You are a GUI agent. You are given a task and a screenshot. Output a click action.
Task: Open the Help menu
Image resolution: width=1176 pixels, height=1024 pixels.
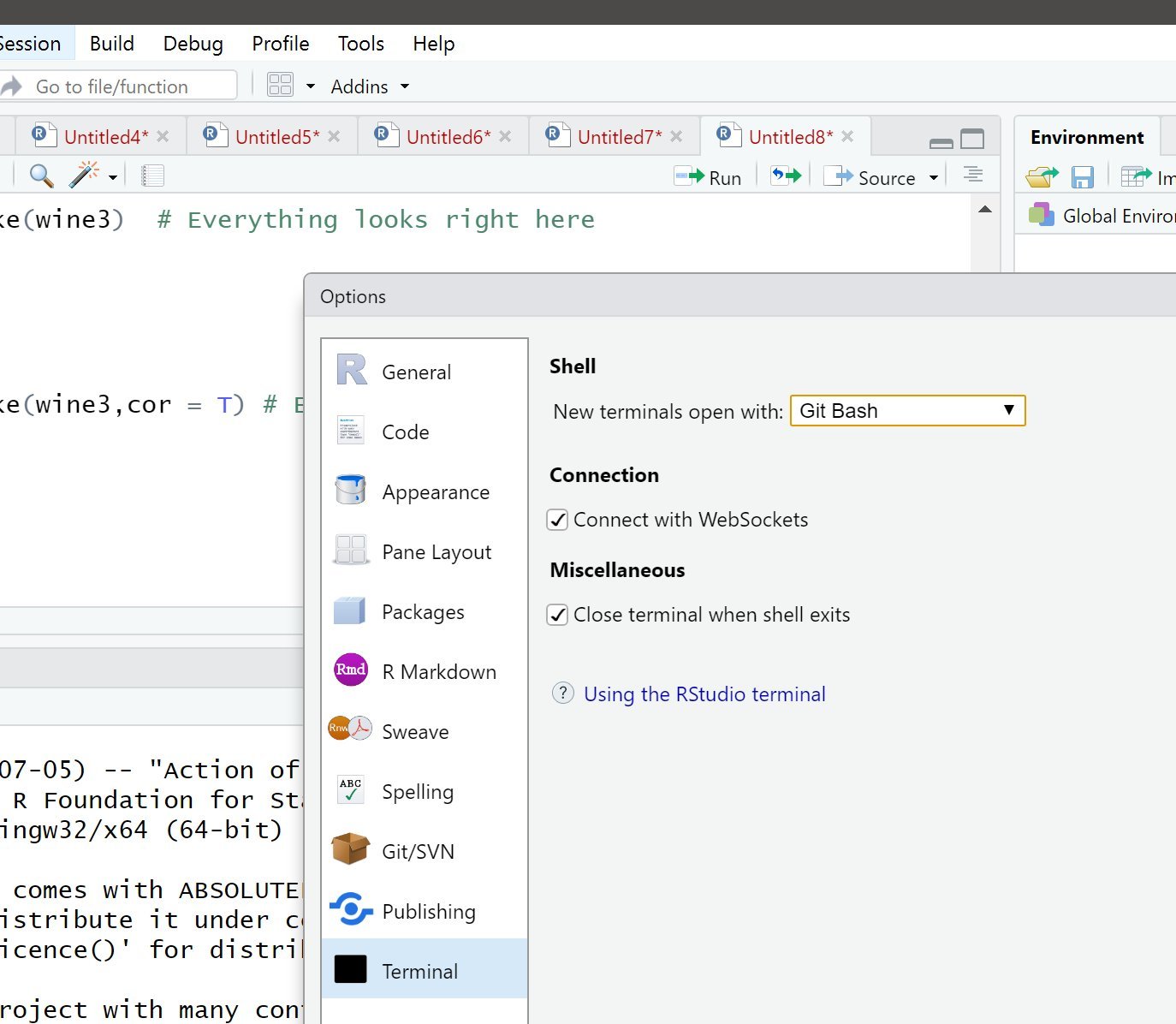(434, 44)
